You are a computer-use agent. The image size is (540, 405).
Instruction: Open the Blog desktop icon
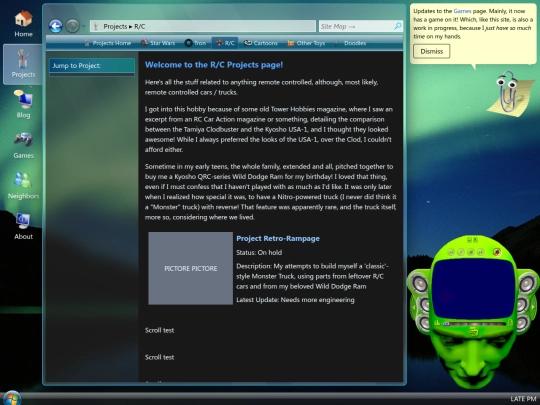pos(23,104)
